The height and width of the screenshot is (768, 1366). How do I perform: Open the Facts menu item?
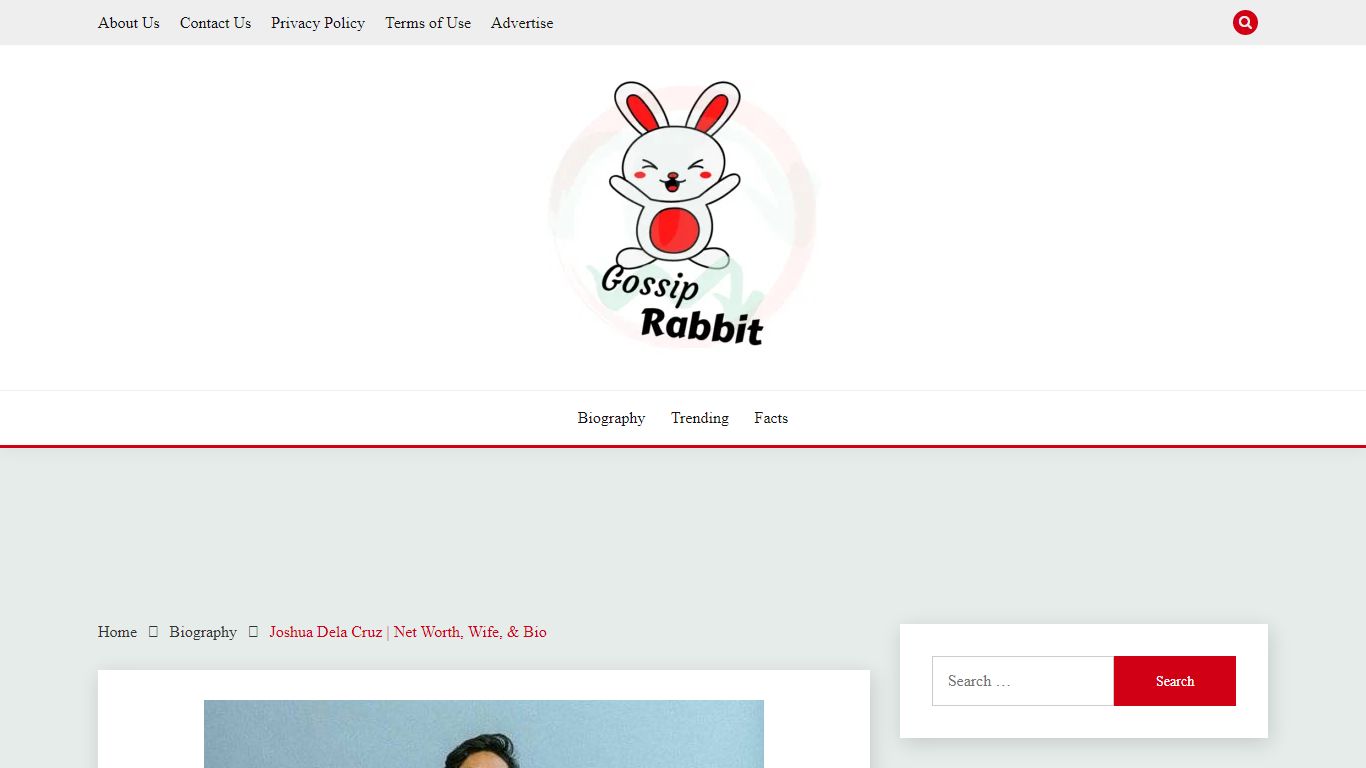771,418
